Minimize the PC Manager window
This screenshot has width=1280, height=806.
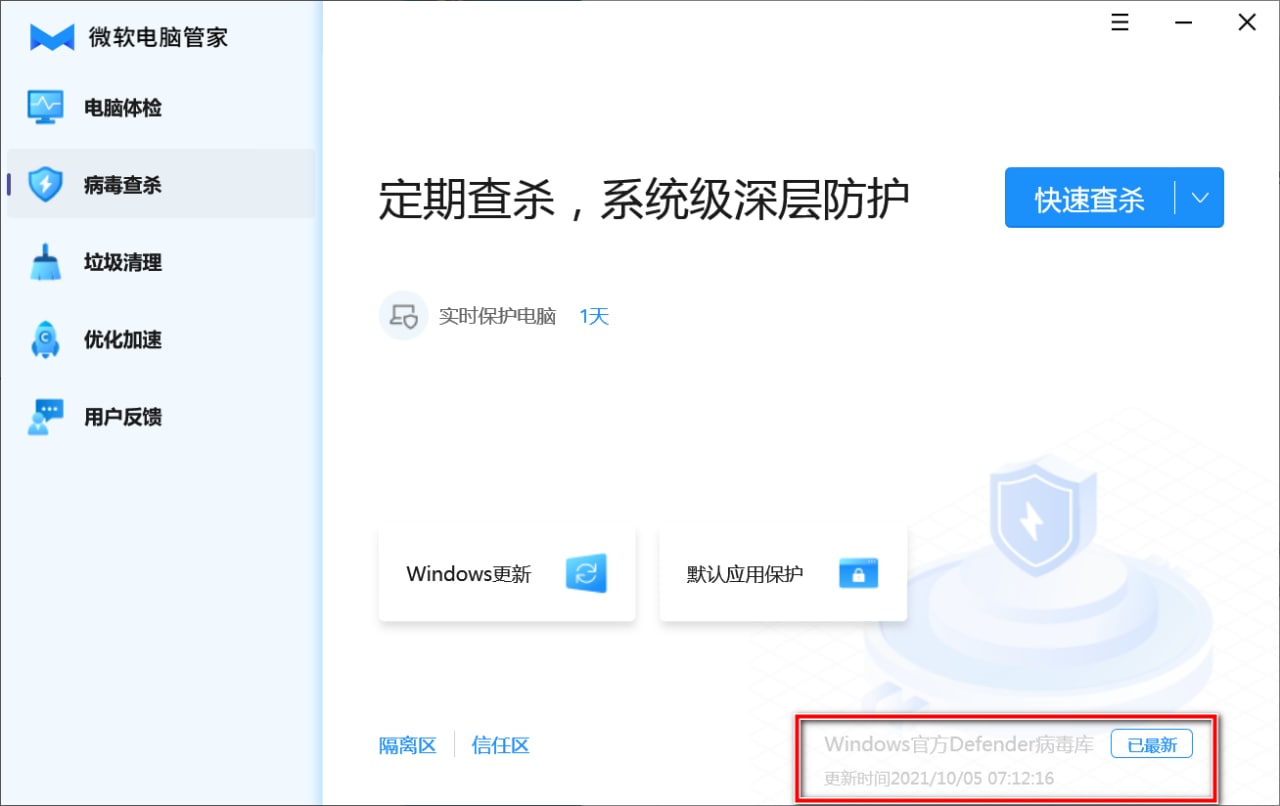point(1184,23)
